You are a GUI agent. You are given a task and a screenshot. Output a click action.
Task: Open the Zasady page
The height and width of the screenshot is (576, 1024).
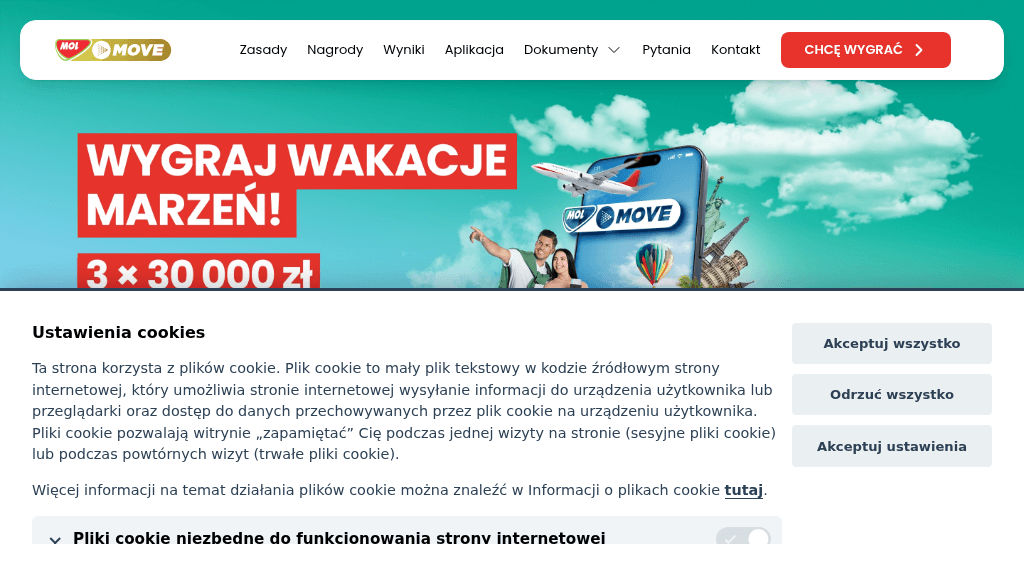tap(263, 50)
